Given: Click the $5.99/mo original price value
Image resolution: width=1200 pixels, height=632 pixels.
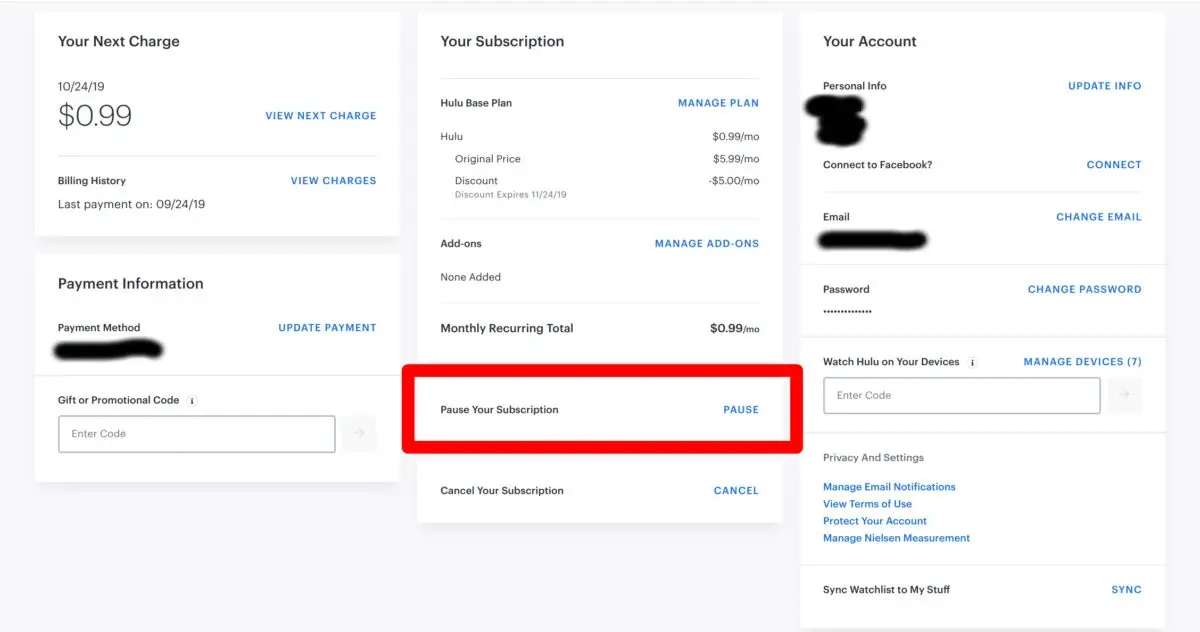Looking at the screenshot, I should pyautogui.click(x=735, y=159).
